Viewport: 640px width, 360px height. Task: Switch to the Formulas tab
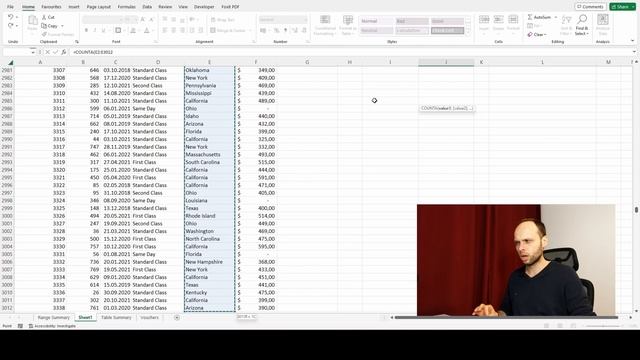(x=127, y=7)
